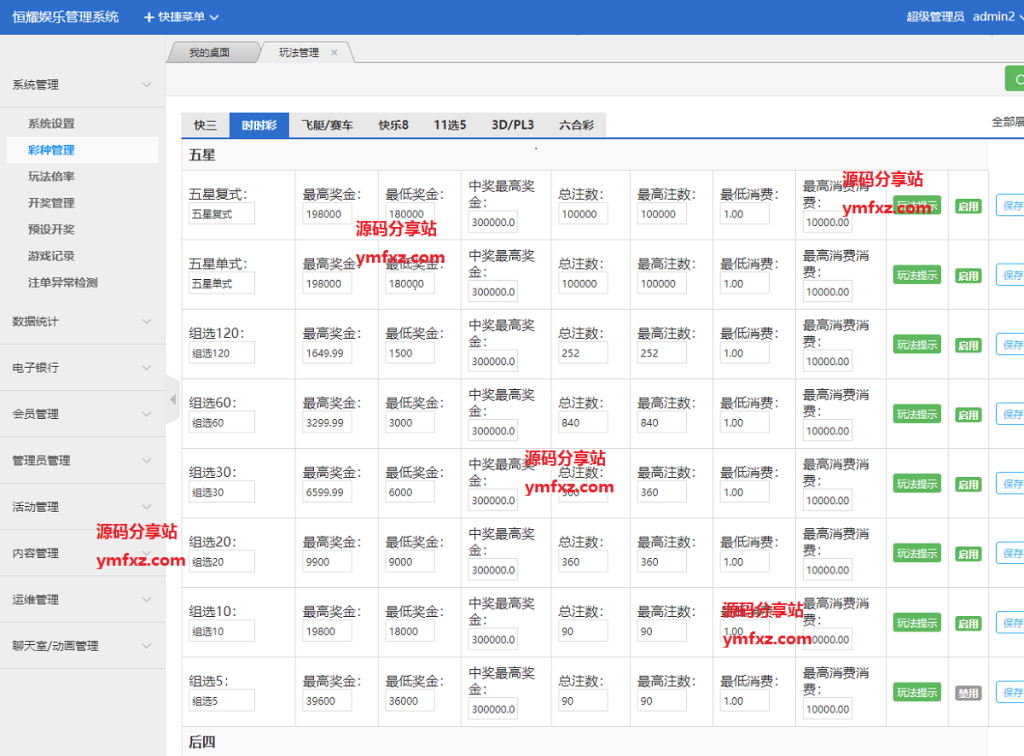Click 启用 on the 五星复式 row
1024x756 pixels.
[967, 205]
